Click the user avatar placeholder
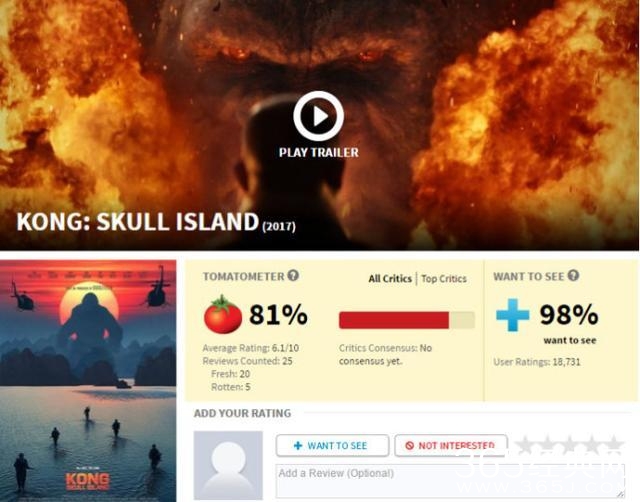This screenshot has height=502, width=640. click(228, 465)
